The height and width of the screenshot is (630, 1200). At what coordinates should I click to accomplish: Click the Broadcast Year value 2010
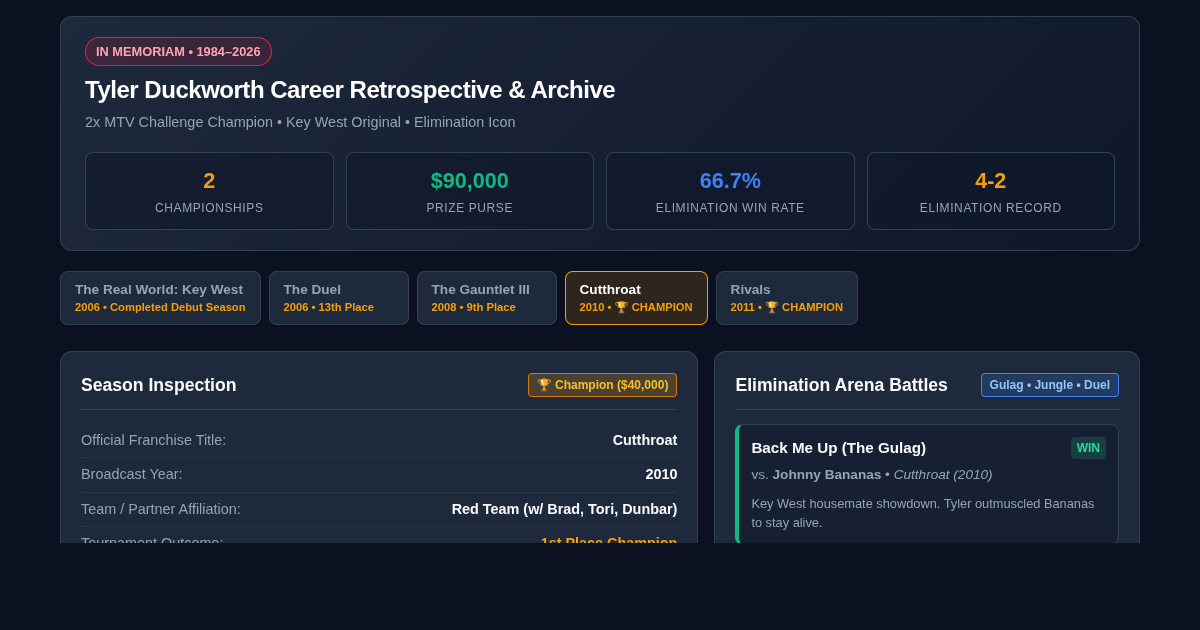coord(661,474)
